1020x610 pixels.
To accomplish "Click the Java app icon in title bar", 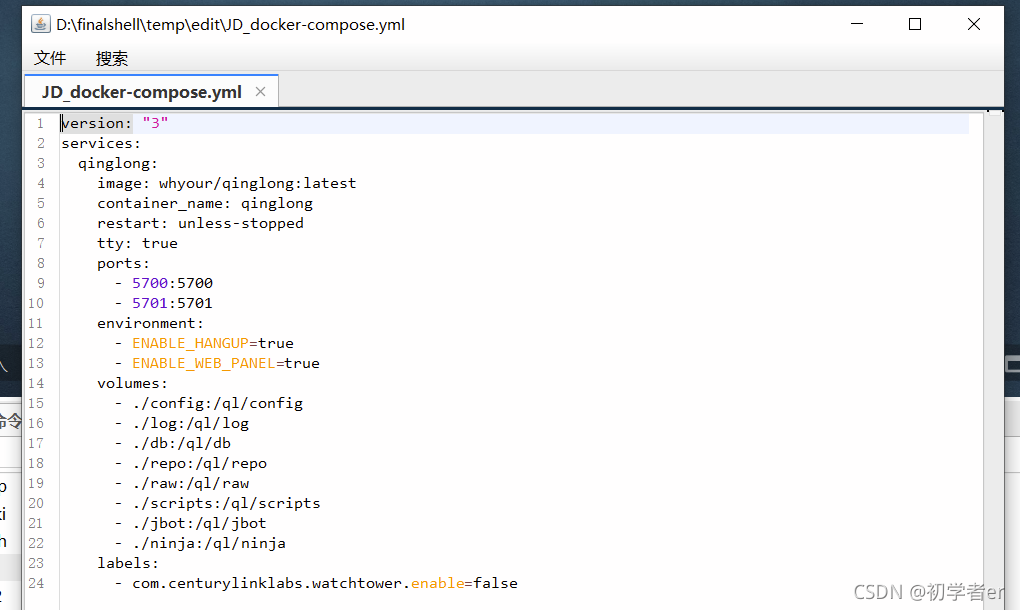I will pos(40,24).
